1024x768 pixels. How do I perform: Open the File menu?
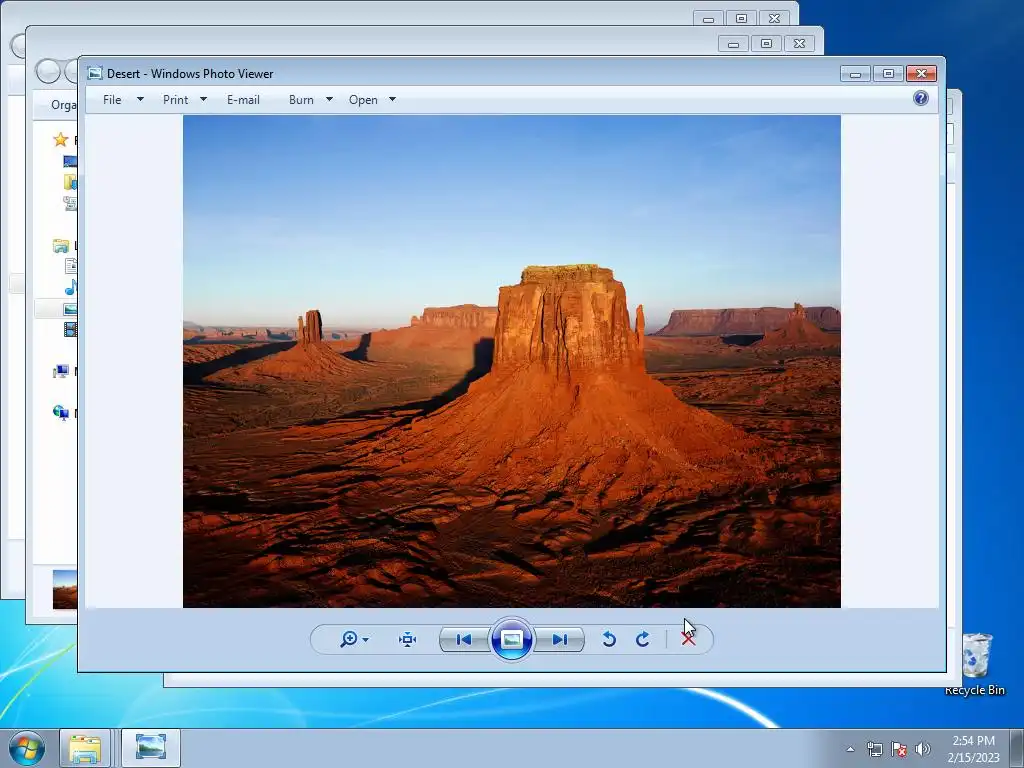coord(112,100)
